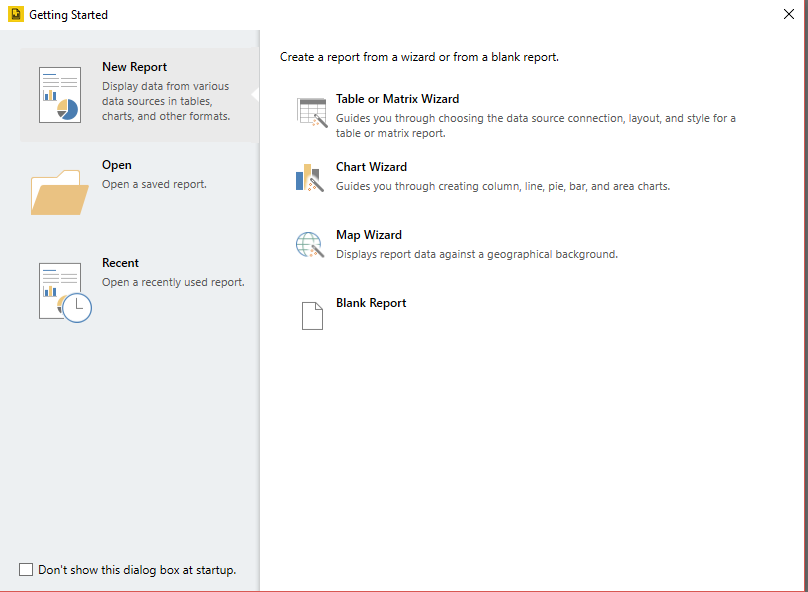Click the "Don't show this dialog box" label text
The height and width of the screenshot is (592, 808).
click(137, 570)
